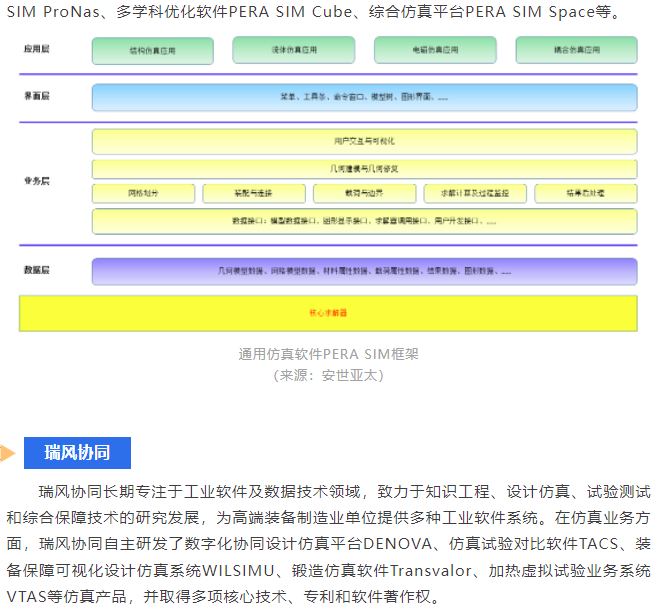
Task: Click the 载荷与边界 box
Action: coord(365,193)
